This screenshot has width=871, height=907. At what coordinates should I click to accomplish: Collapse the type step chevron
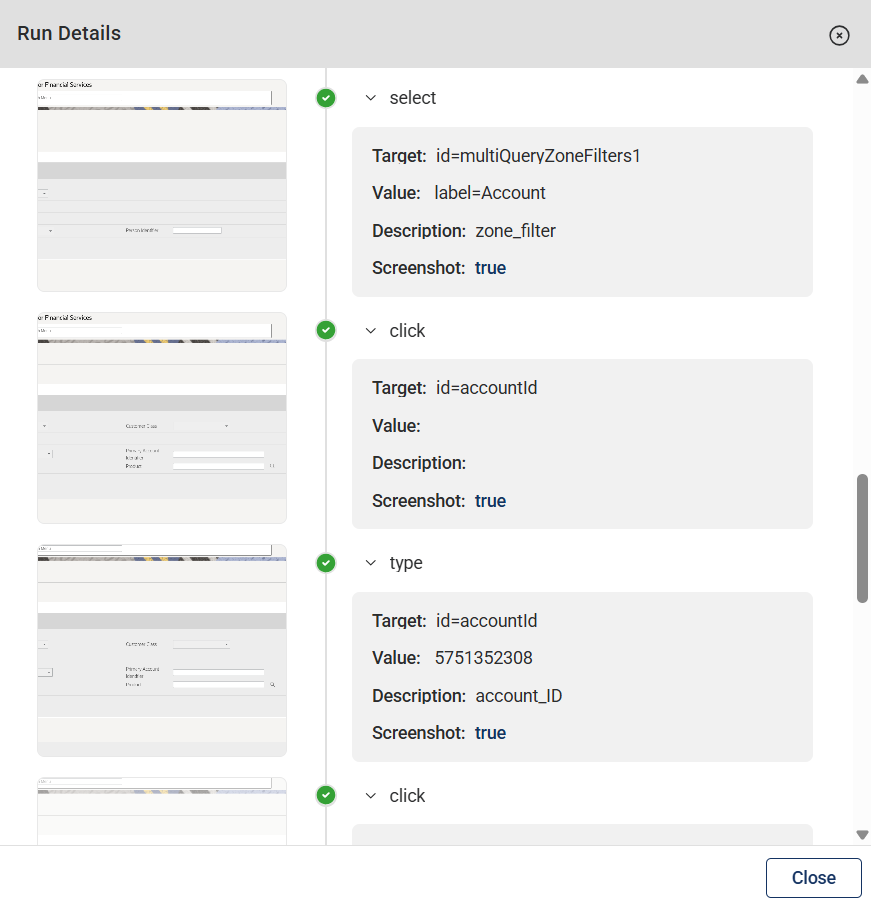tap(371, 563)
